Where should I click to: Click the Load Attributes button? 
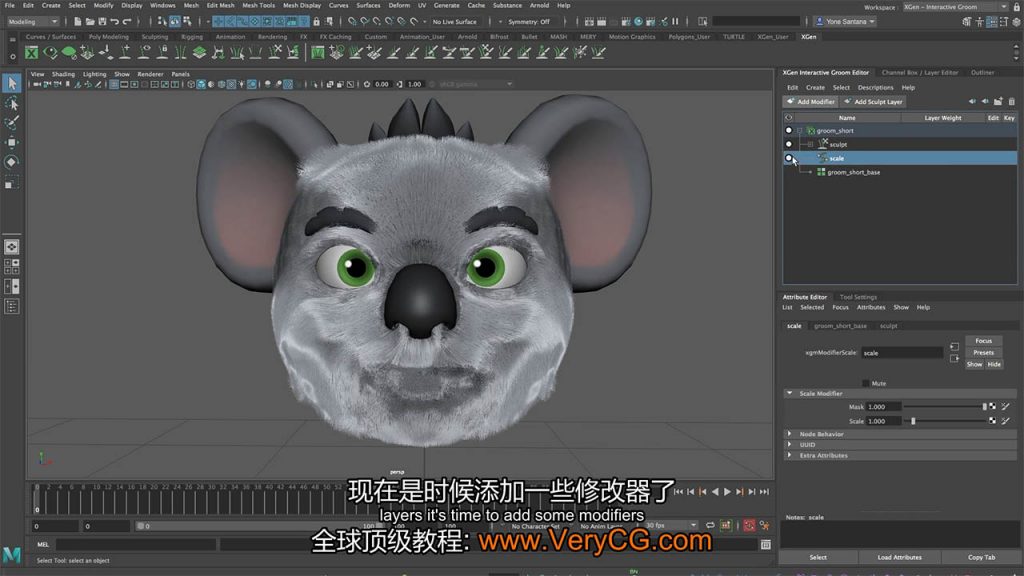click(899, 557)
